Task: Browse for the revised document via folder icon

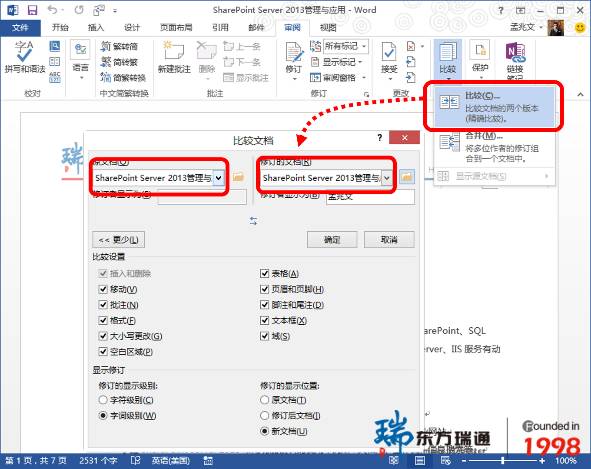Action: point(407,177)
